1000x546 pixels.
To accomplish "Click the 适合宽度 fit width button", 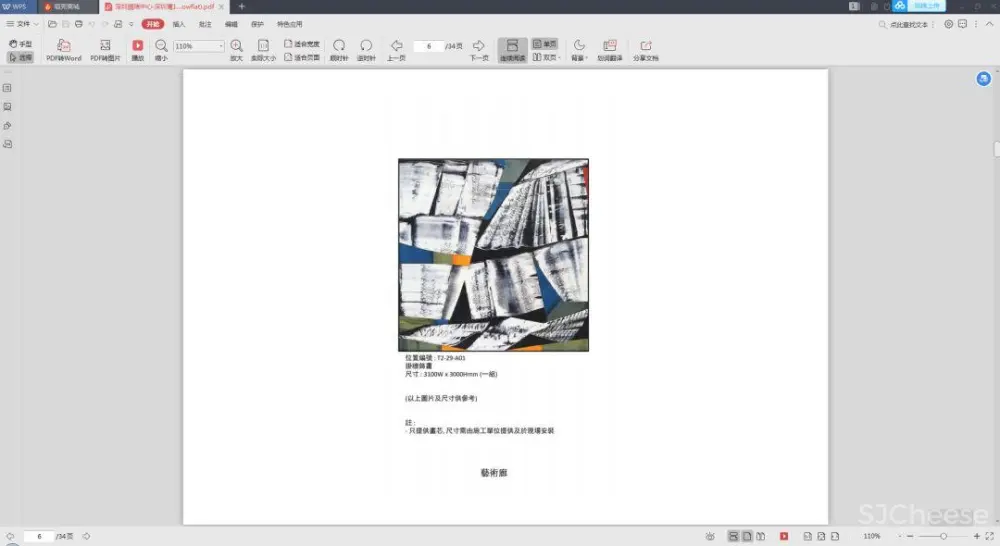I will coord(302,44).
